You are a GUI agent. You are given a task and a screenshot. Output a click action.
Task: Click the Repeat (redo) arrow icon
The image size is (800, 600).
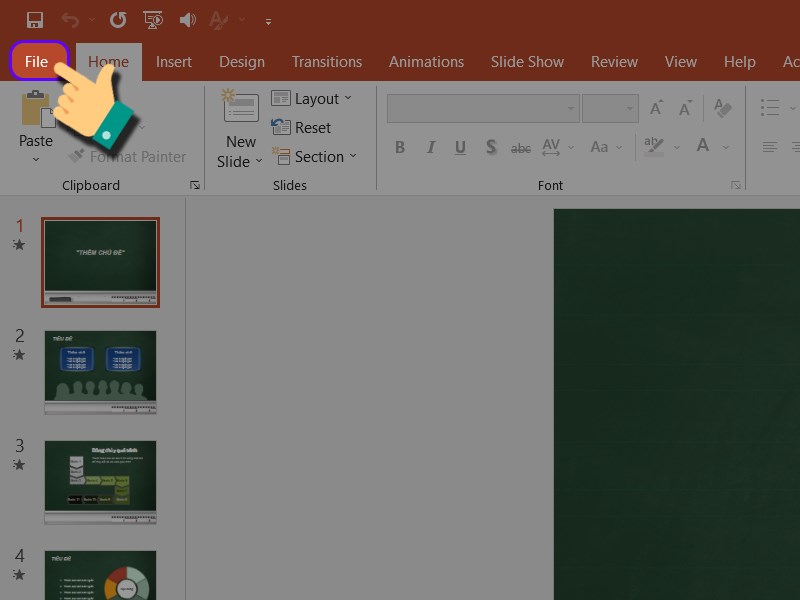(x=118, y=20)
